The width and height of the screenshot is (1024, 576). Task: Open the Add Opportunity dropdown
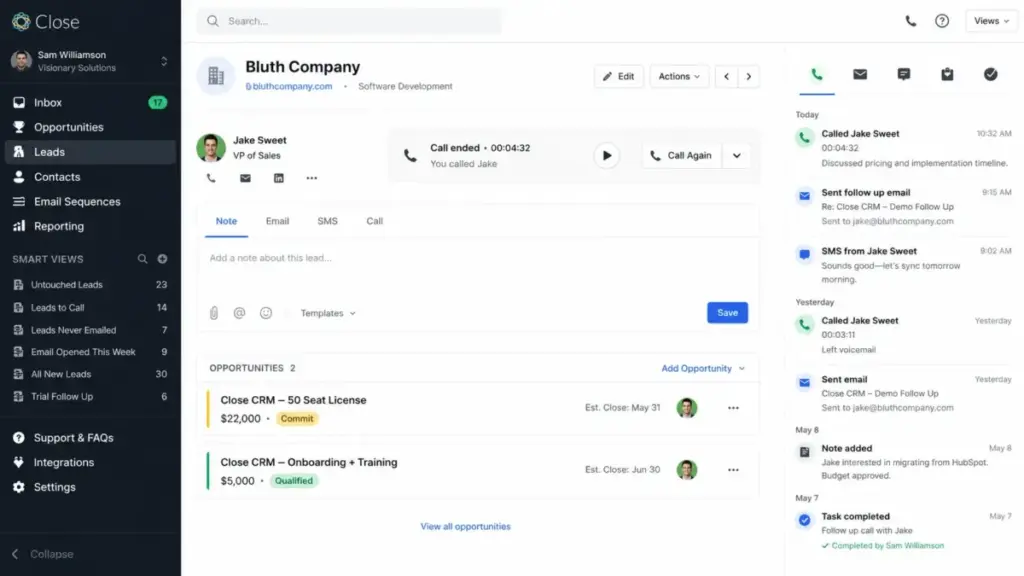tap(703, 368)
